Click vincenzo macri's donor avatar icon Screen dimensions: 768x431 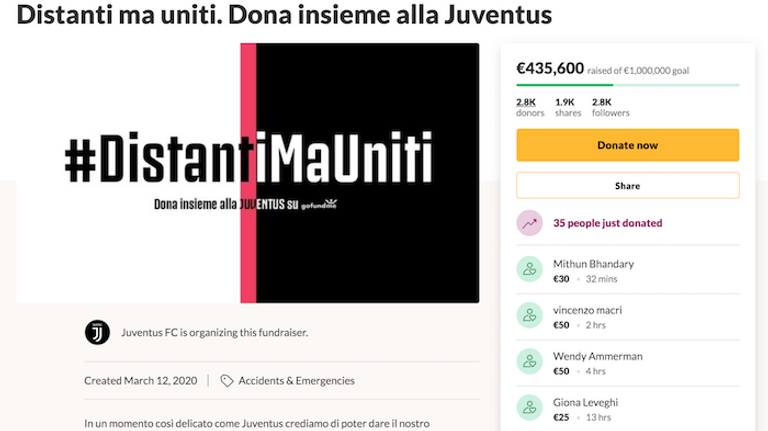point(529,316)
